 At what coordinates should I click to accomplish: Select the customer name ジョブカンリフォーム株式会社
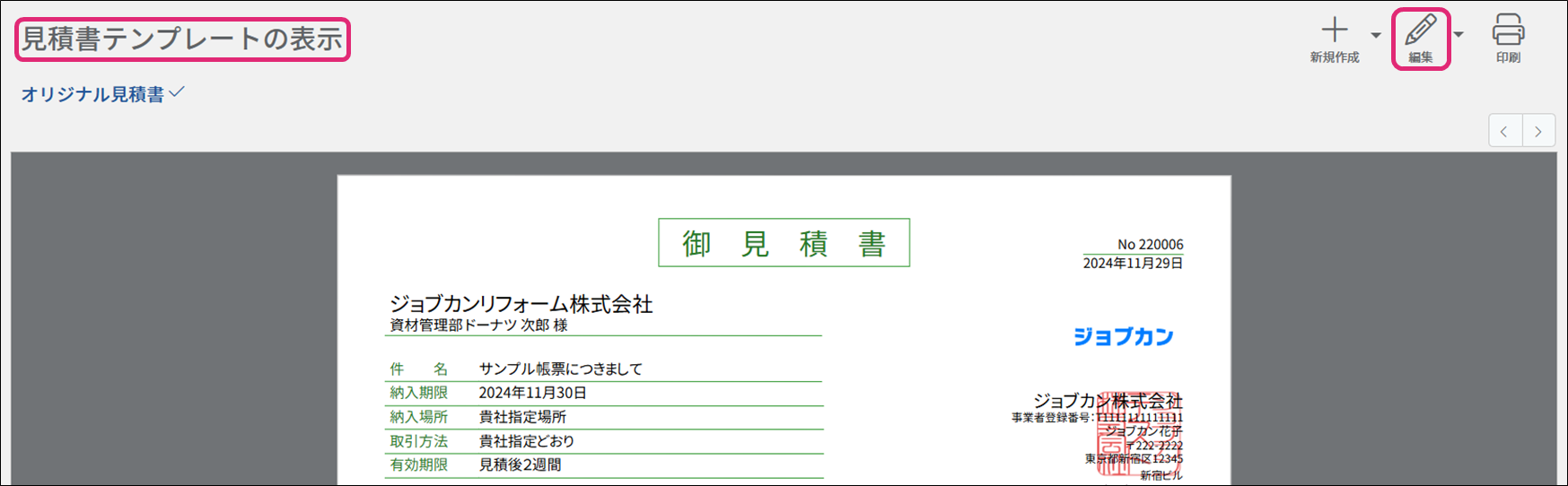(x=521, y=304)
